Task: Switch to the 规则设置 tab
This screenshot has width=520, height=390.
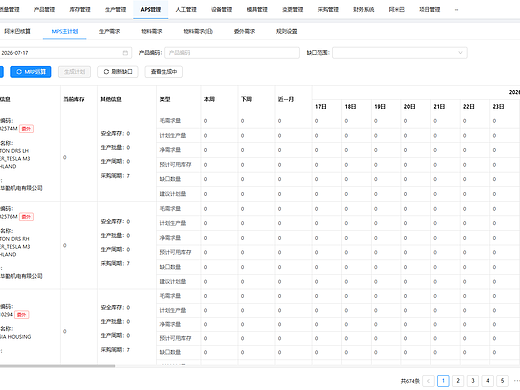Action: (x=287, y=31)
